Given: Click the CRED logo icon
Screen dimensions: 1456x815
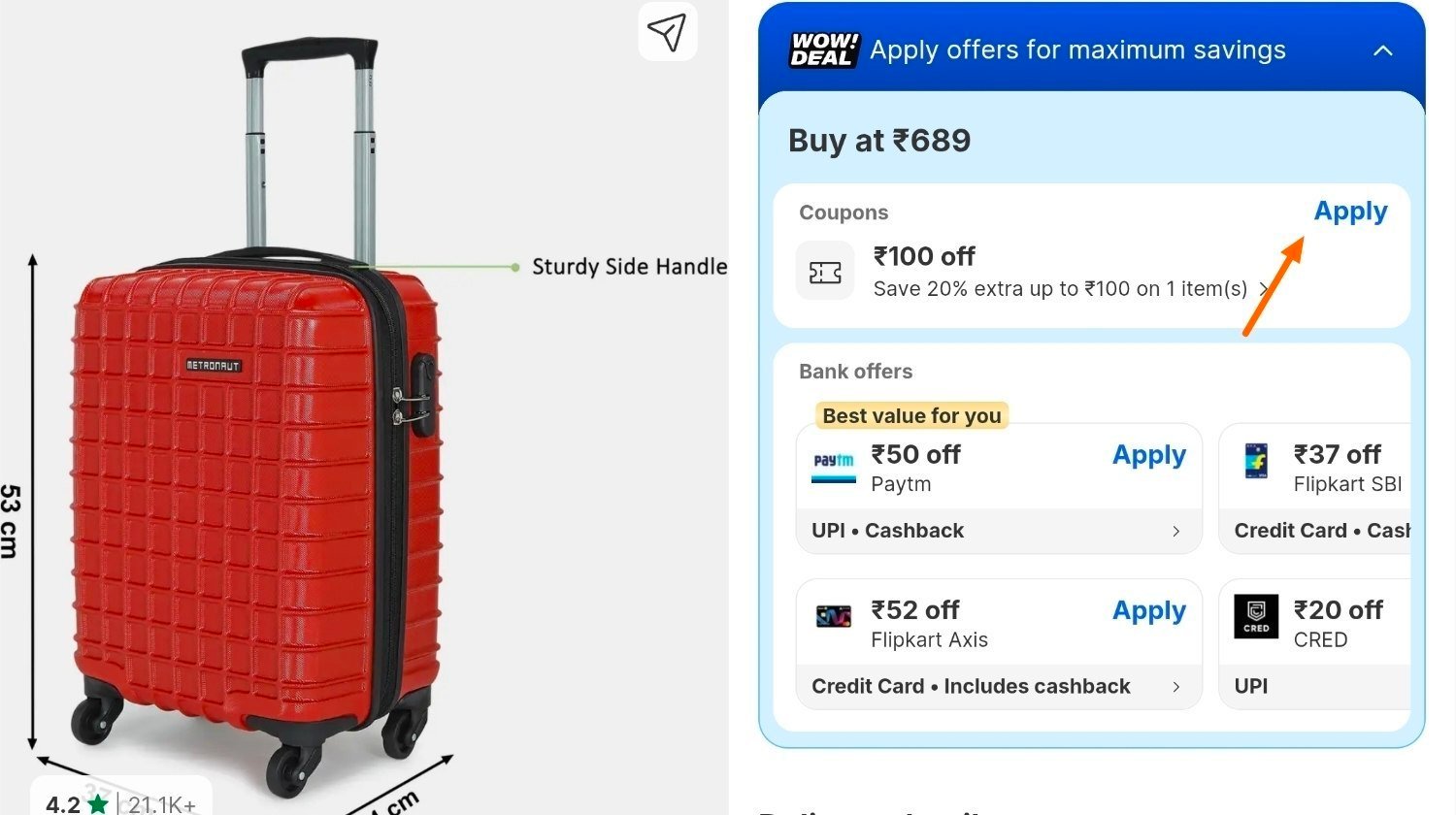Looking at the screenshot, I should coord(1256,616).
